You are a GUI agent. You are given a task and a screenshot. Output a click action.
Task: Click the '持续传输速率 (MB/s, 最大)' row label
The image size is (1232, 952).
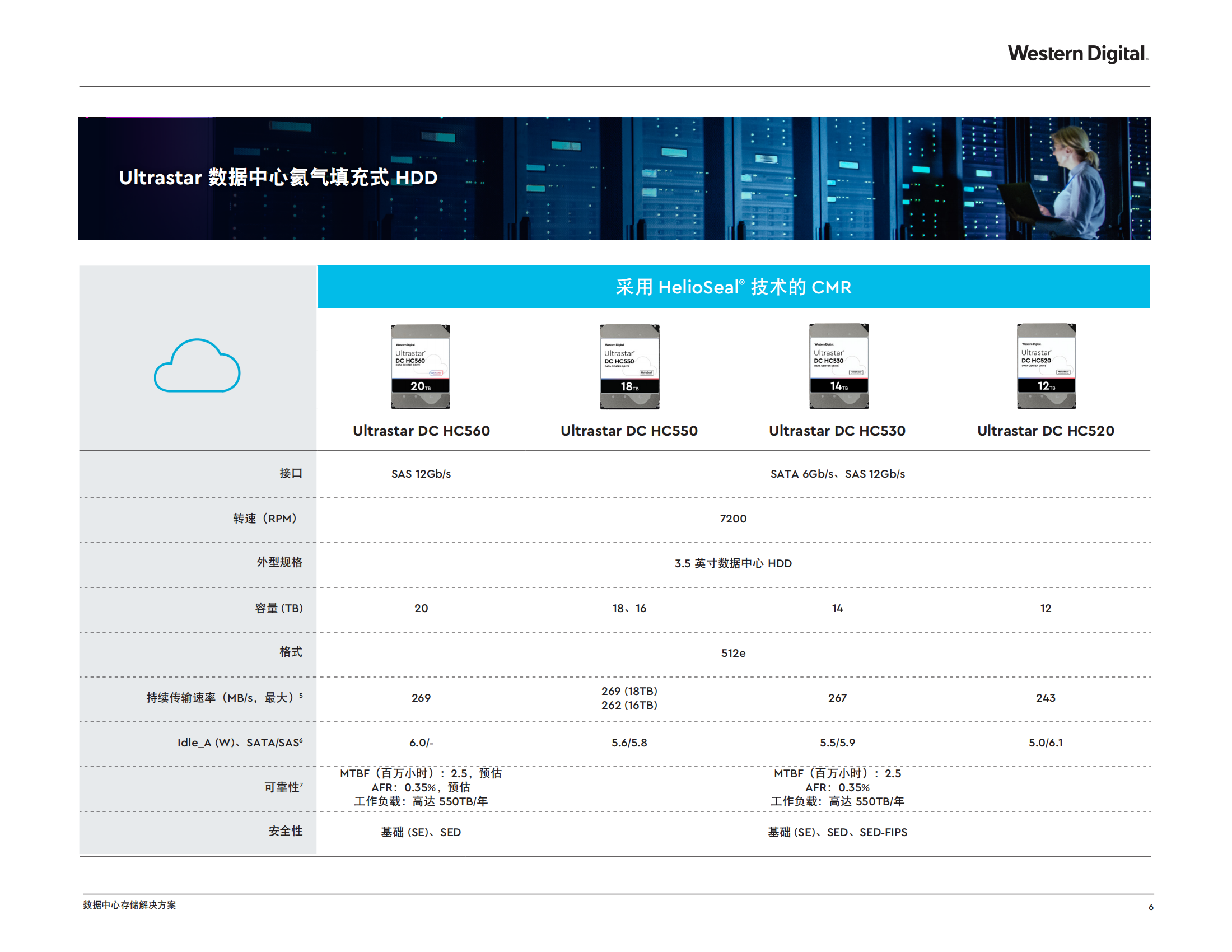pyautogui.click(x=224, y=698)
